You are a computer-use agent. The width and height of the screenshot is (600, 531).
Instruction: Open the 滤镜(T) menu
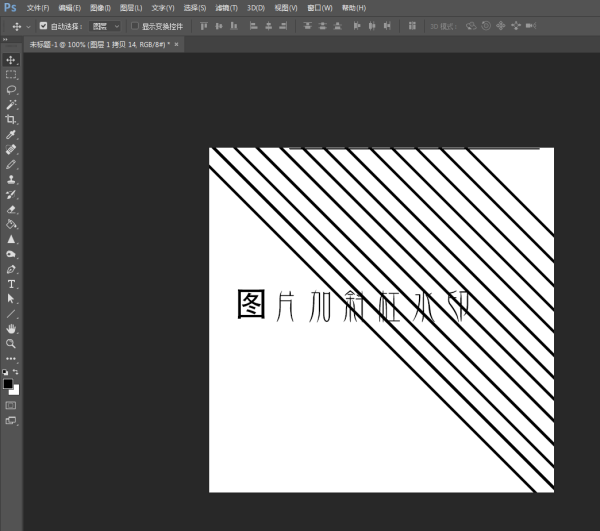[x=226, y=8]
